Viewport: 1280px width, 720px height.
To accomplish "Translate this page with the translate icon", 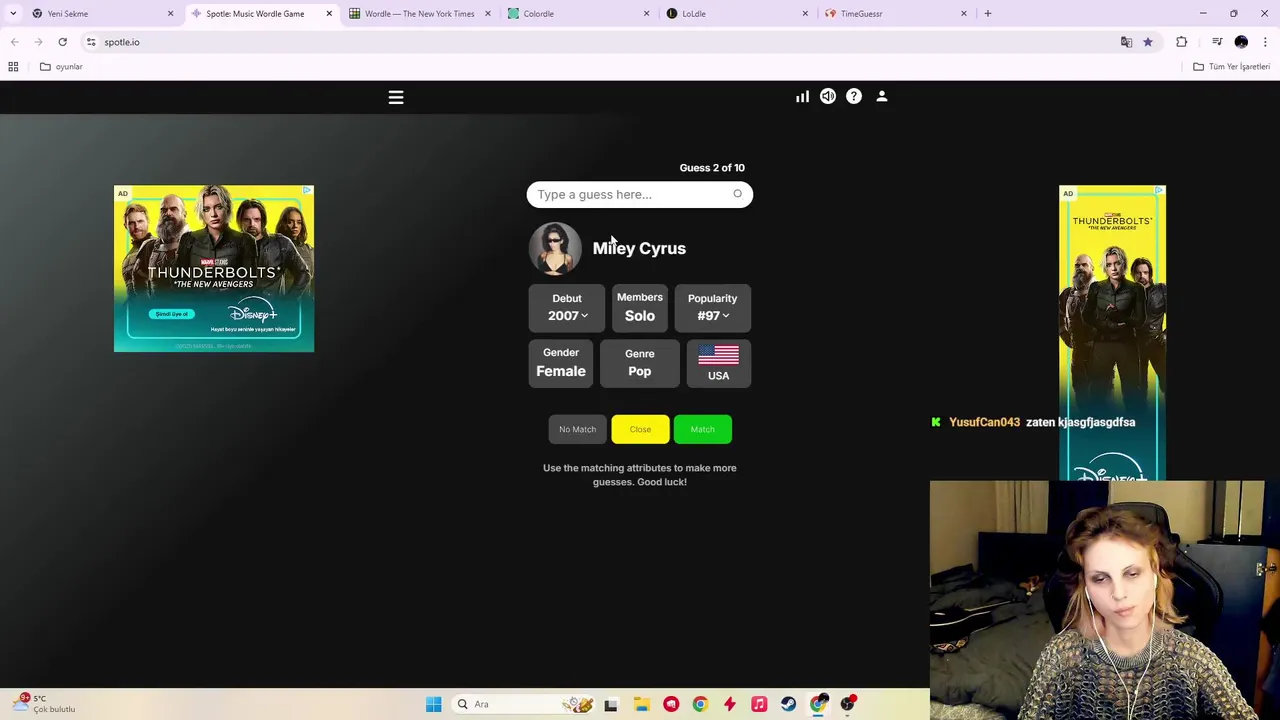I will [x=1126, y=42].
